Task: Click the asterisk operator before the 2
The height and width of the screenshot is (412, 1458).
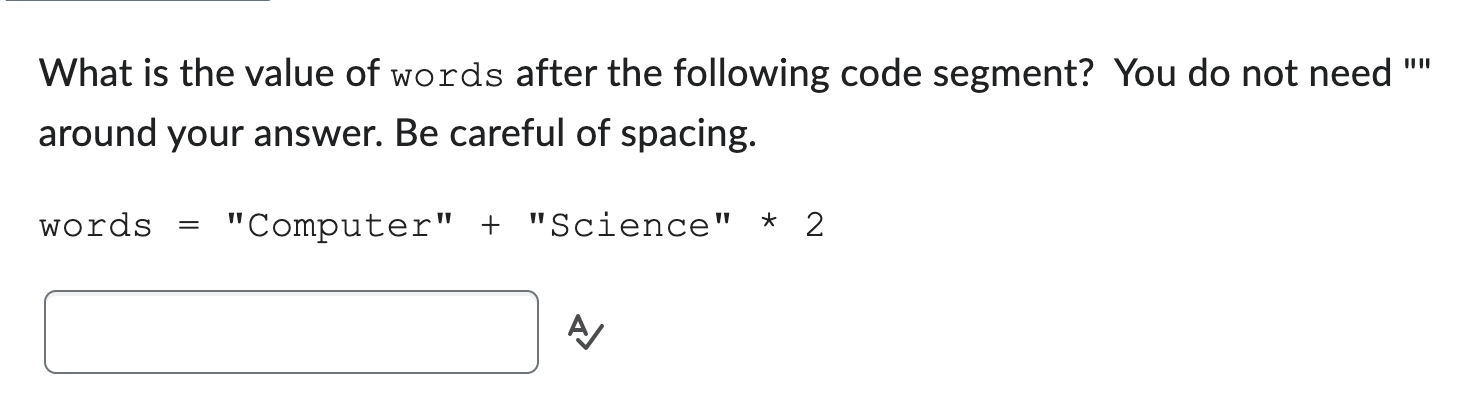Action: 768,222
